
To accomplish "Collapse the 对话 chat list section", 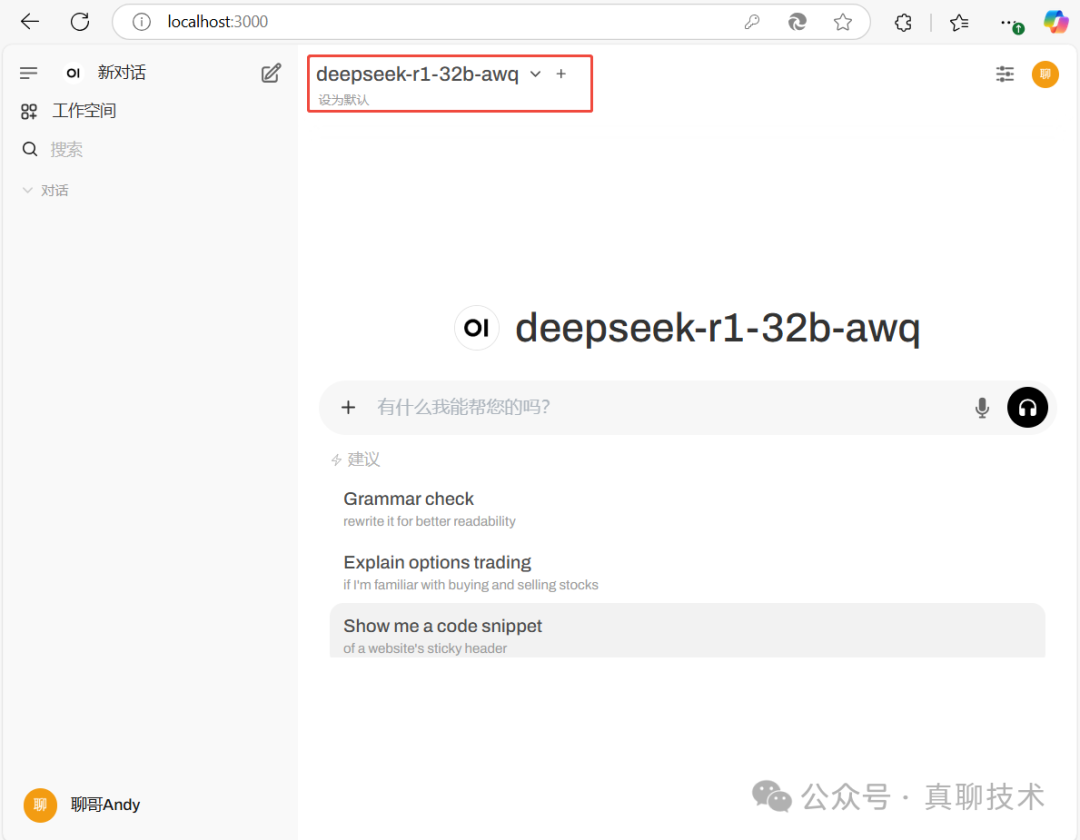I will (46, 191).
